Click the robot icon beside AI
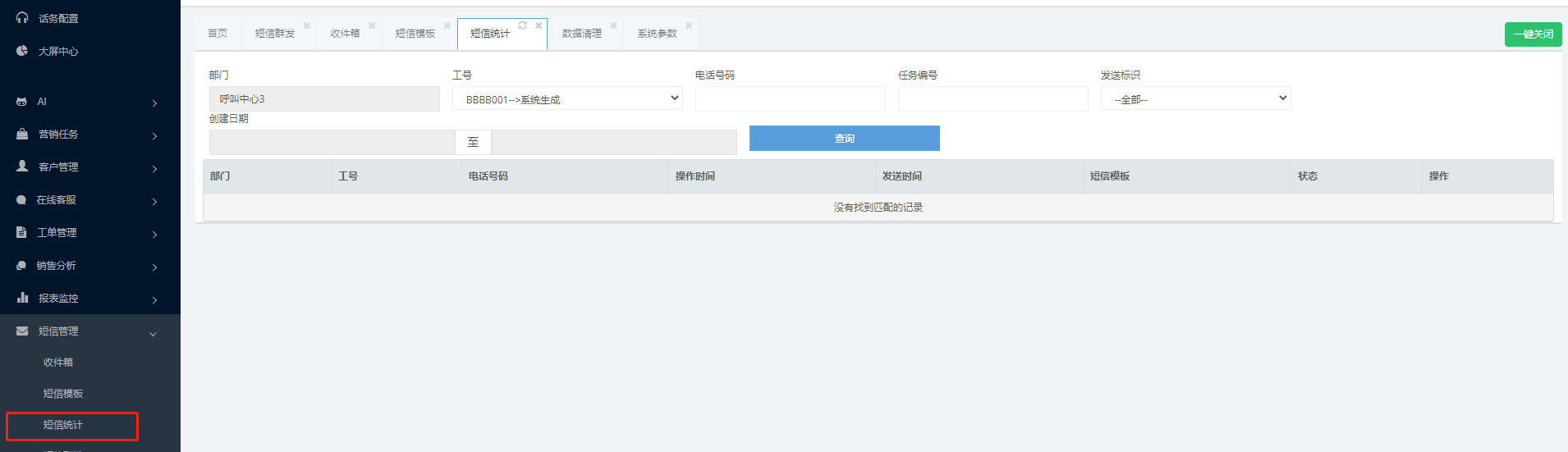 click(x=21, y=102)
